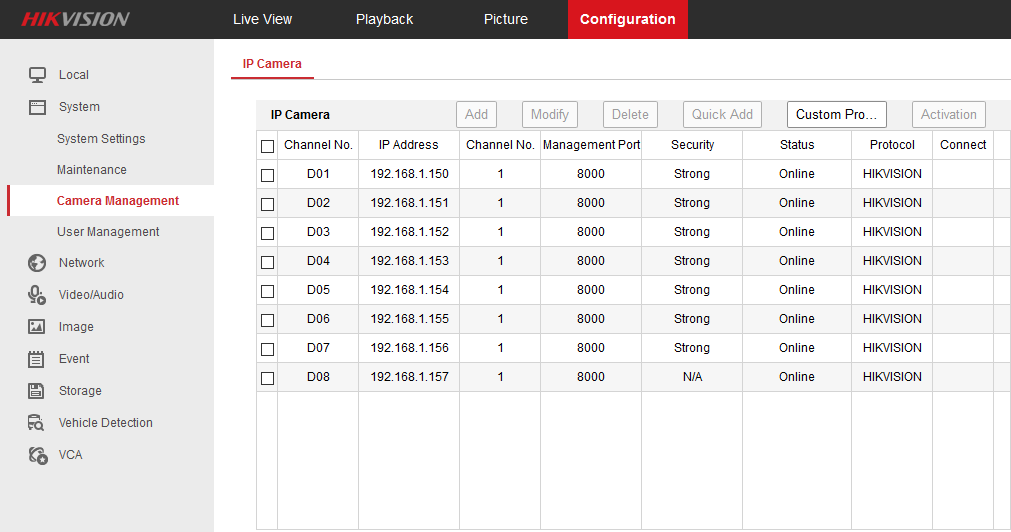Click the Storage disk icon

[x=37, y=391]
